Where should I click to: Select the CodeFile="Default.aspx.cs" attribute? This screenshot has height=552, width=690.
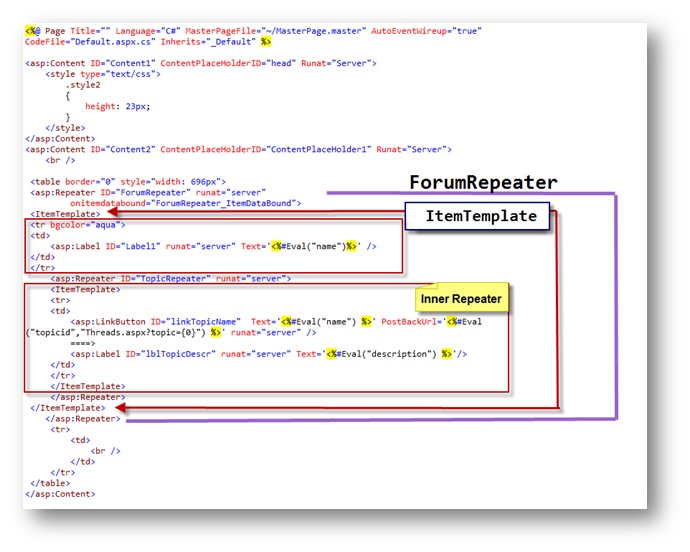pos(90,42)
